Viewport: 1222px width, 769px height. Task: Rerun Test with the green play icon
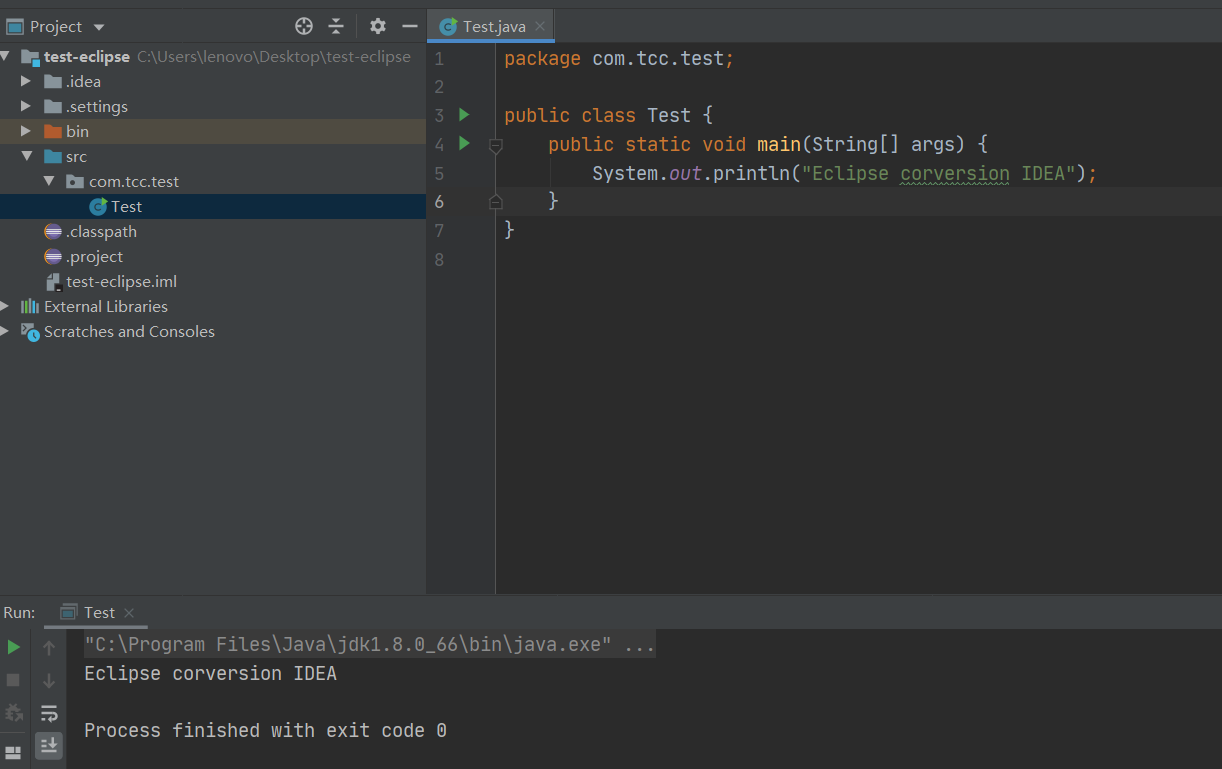(14, 647)
